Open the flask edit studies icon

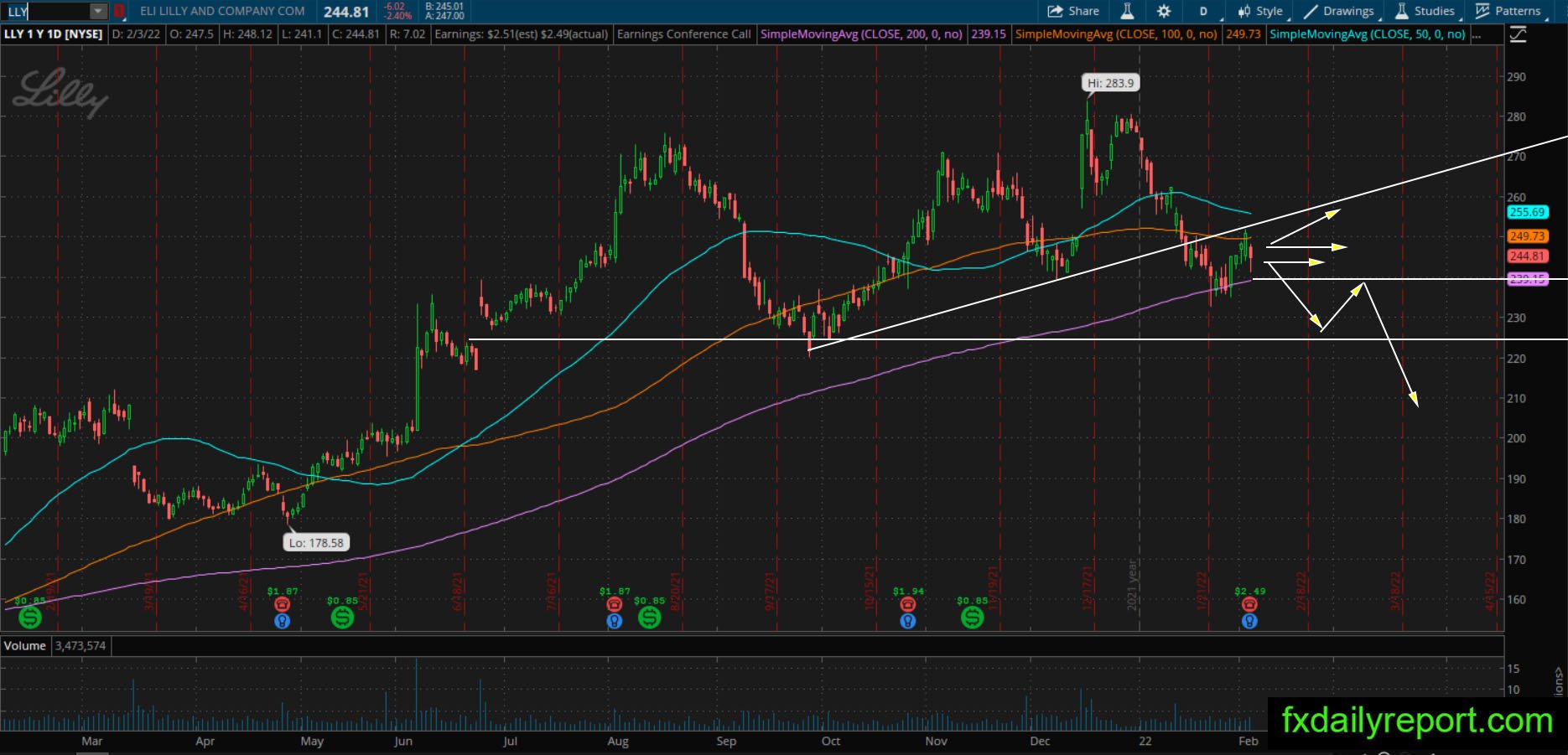1127,11
